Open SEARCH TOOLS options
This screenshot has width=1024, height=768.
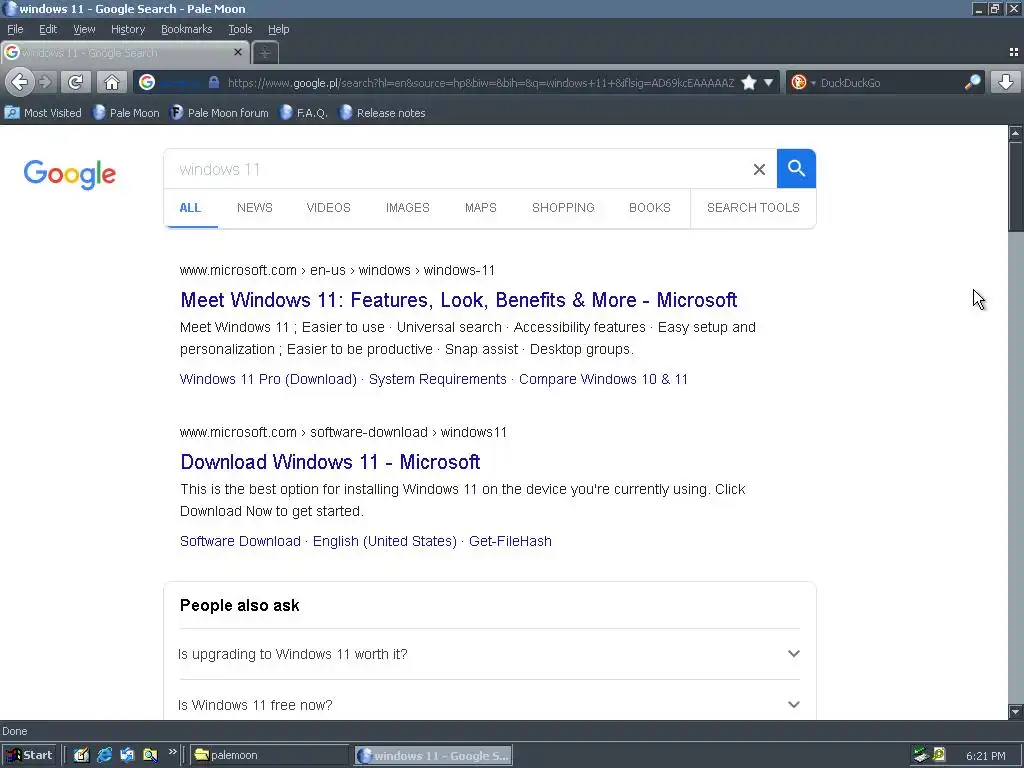(753, 208)
